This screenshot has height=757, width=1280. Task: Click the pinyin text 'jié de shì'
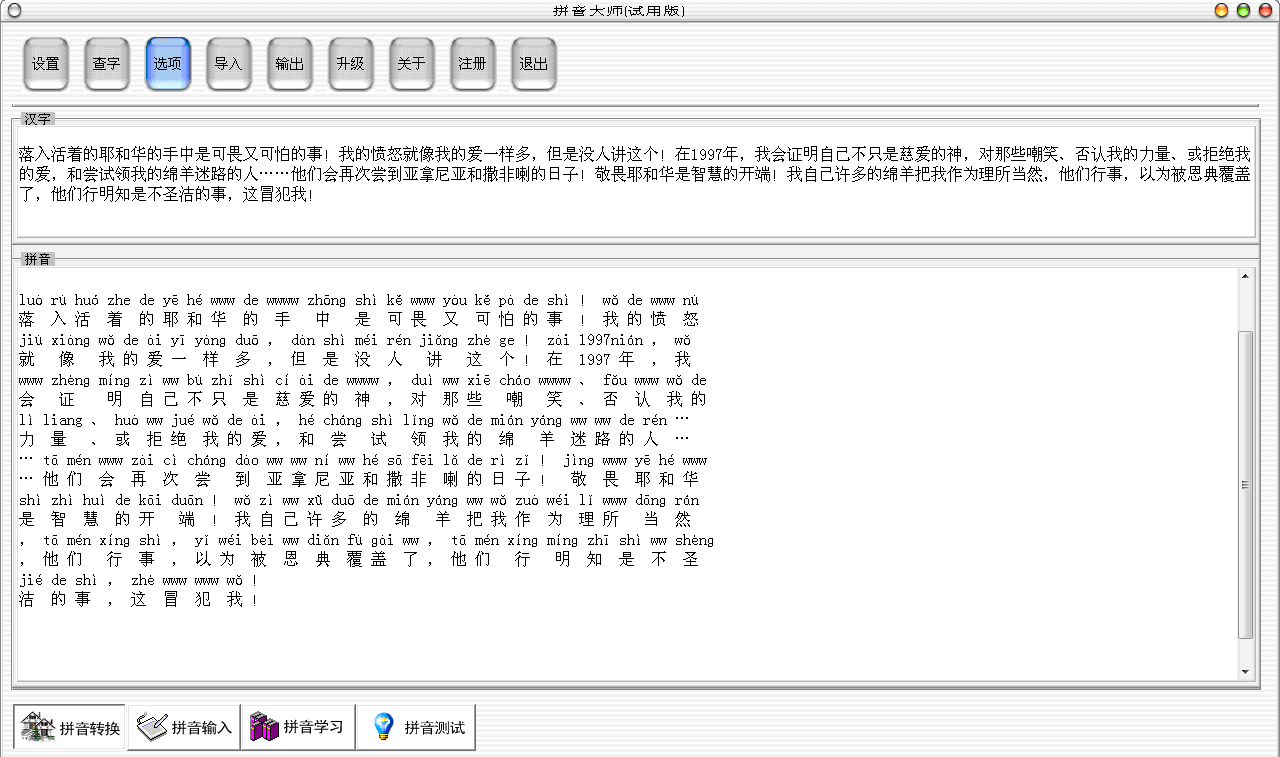[x=56, y=580]
